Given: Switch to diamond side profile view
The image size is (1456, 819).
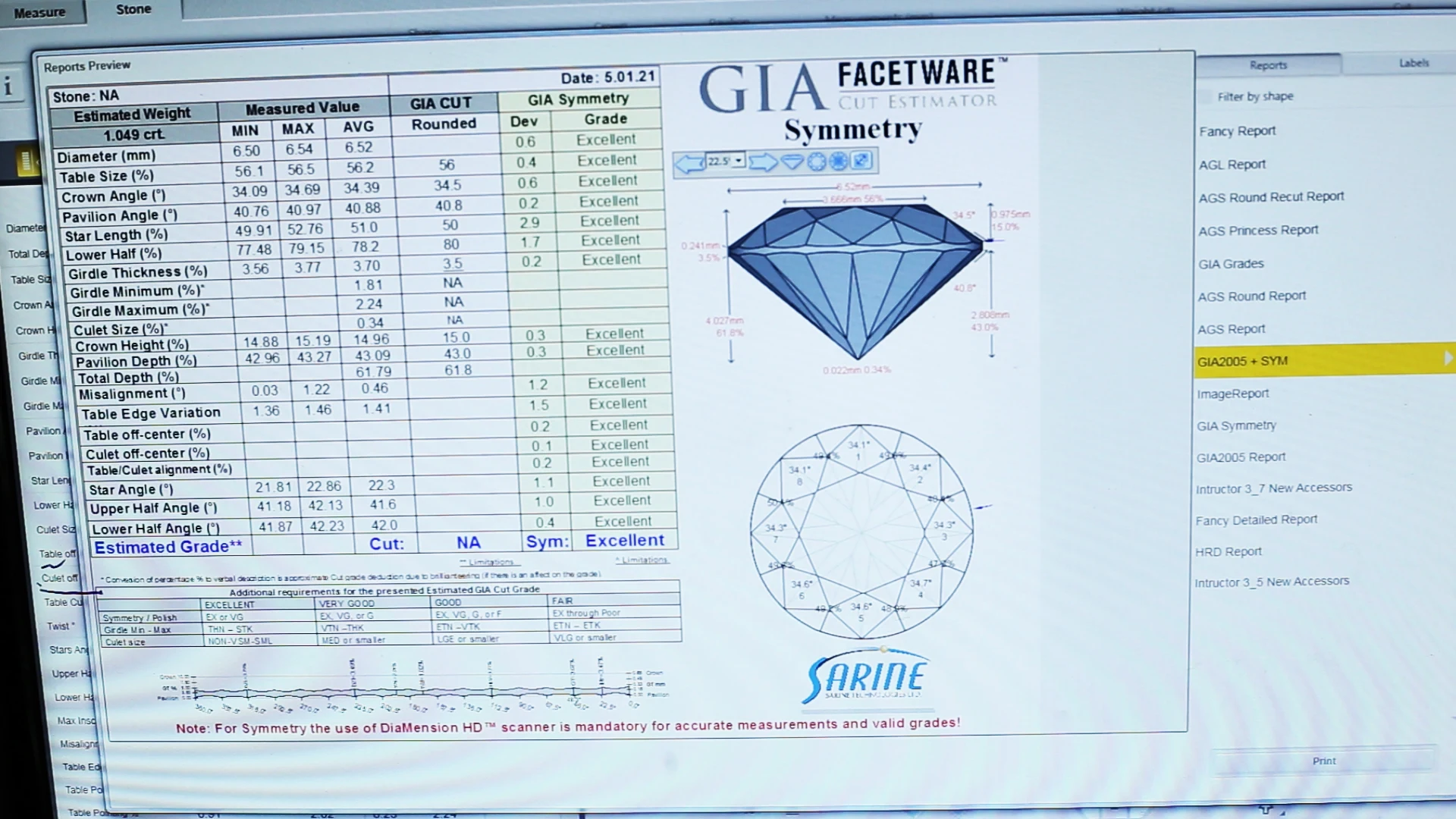Looking at the screenshot, I should pyautogui.click(x=792, y=162).
